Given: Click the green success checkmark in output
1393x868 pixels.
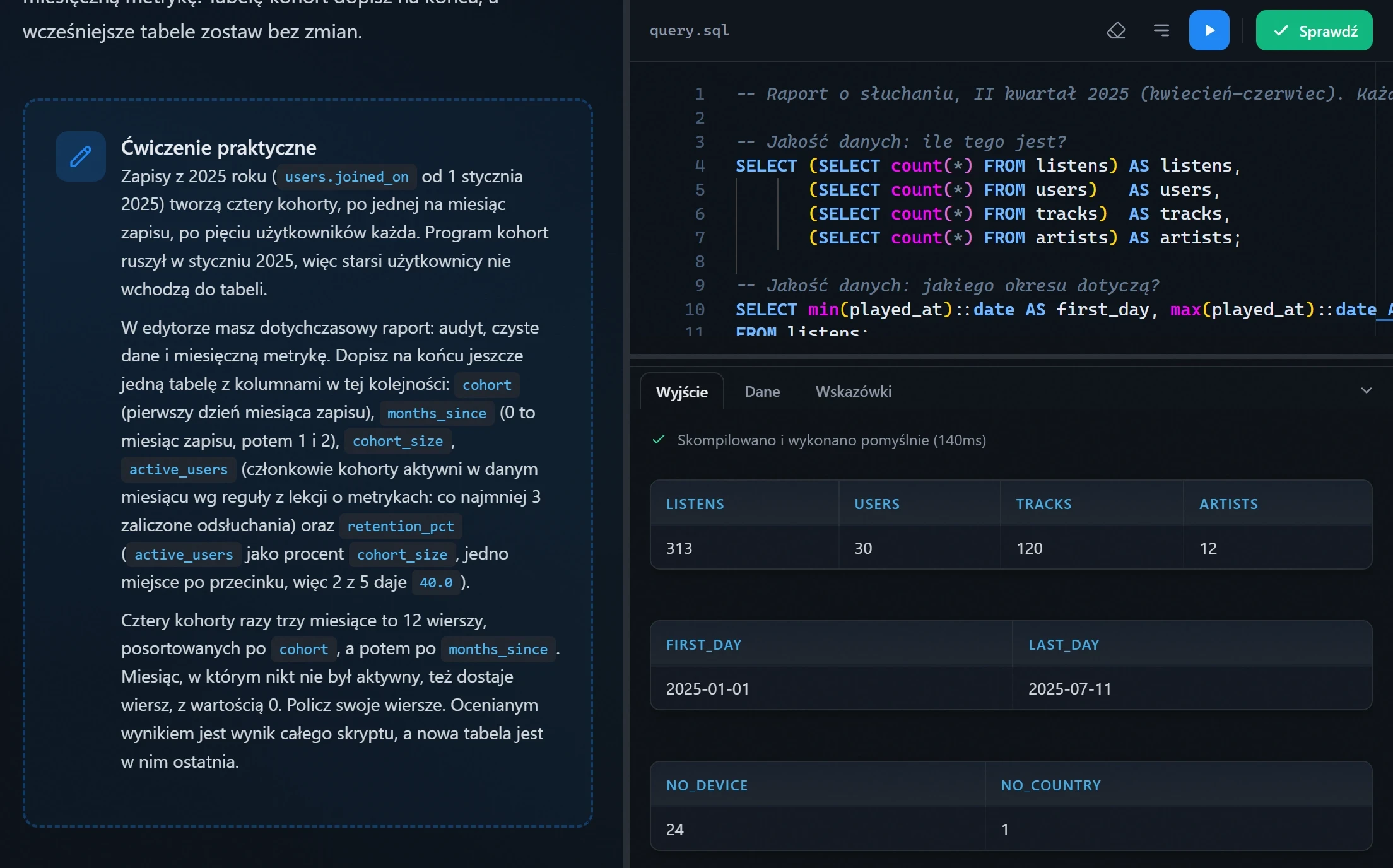Looking at the screenshot, I should [658, 439].
